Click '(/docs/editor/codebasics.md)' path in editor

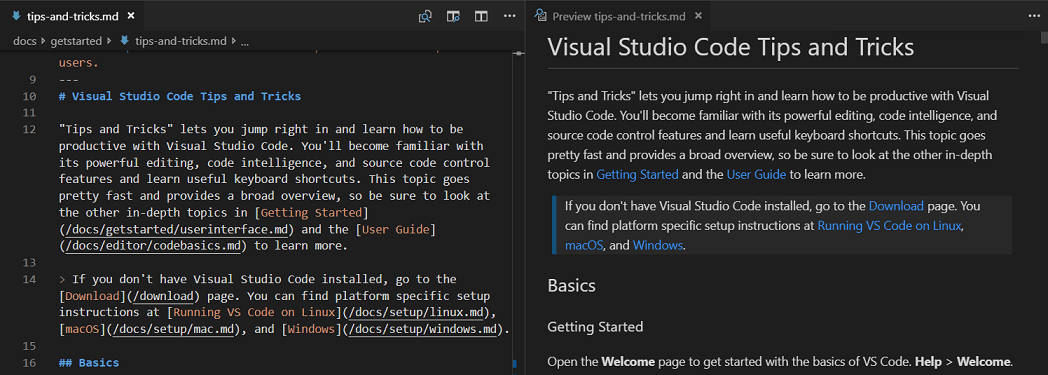[x=153, y=246]
